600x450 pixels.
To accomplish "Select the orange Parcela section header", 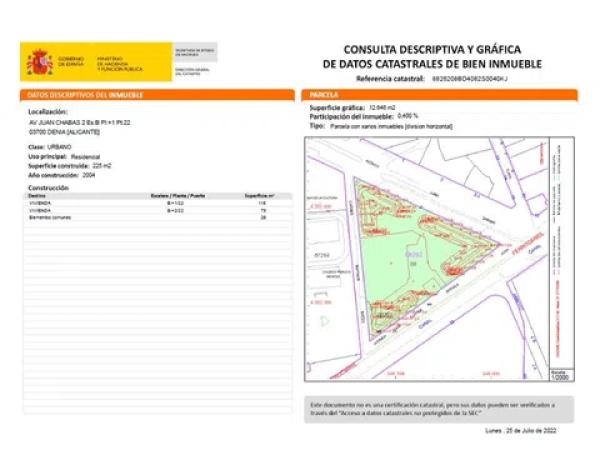I will [324, 94].
